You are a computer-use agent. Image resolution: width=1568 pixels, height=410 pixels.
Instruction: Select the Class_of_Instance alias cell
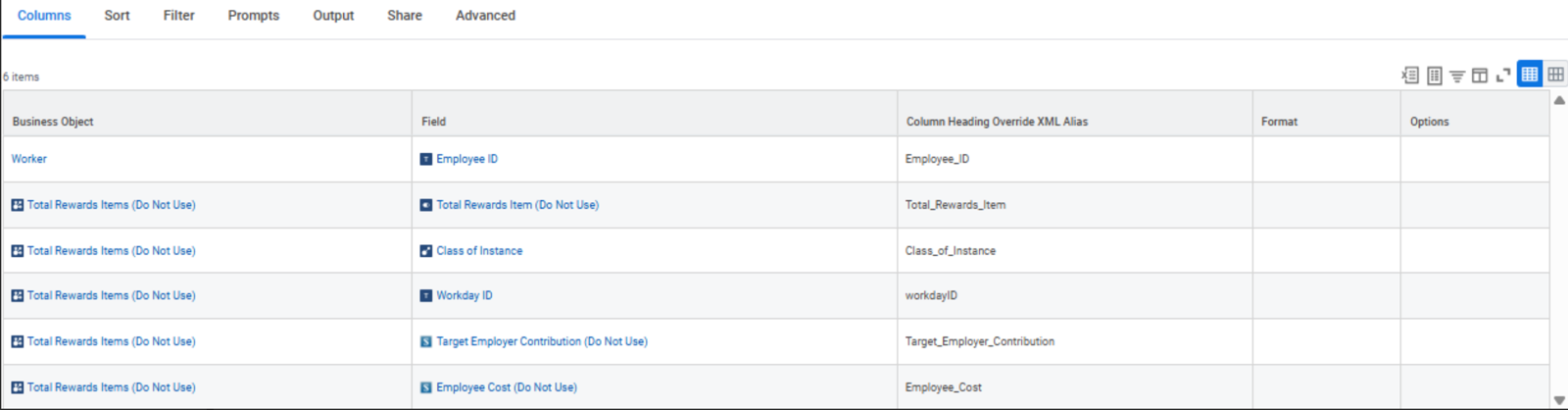(x=1075, y=251)
